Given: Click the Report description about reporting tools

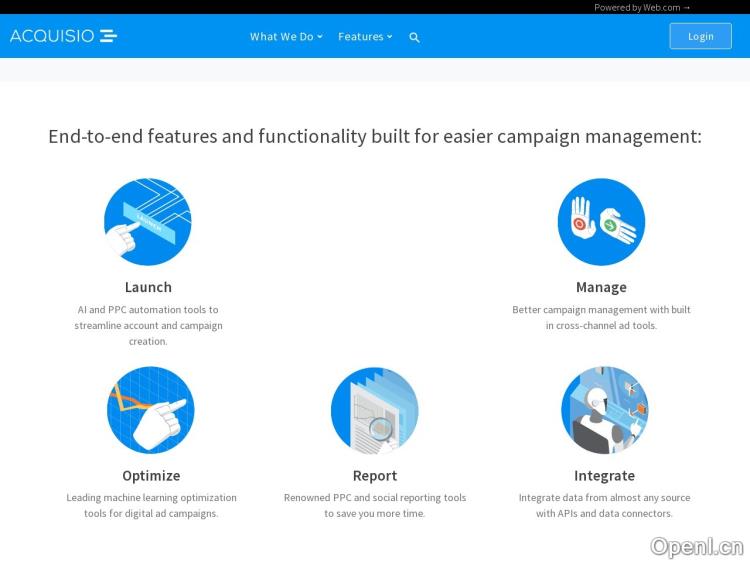Looking at the screenshot, I should [x=375, y=505].
